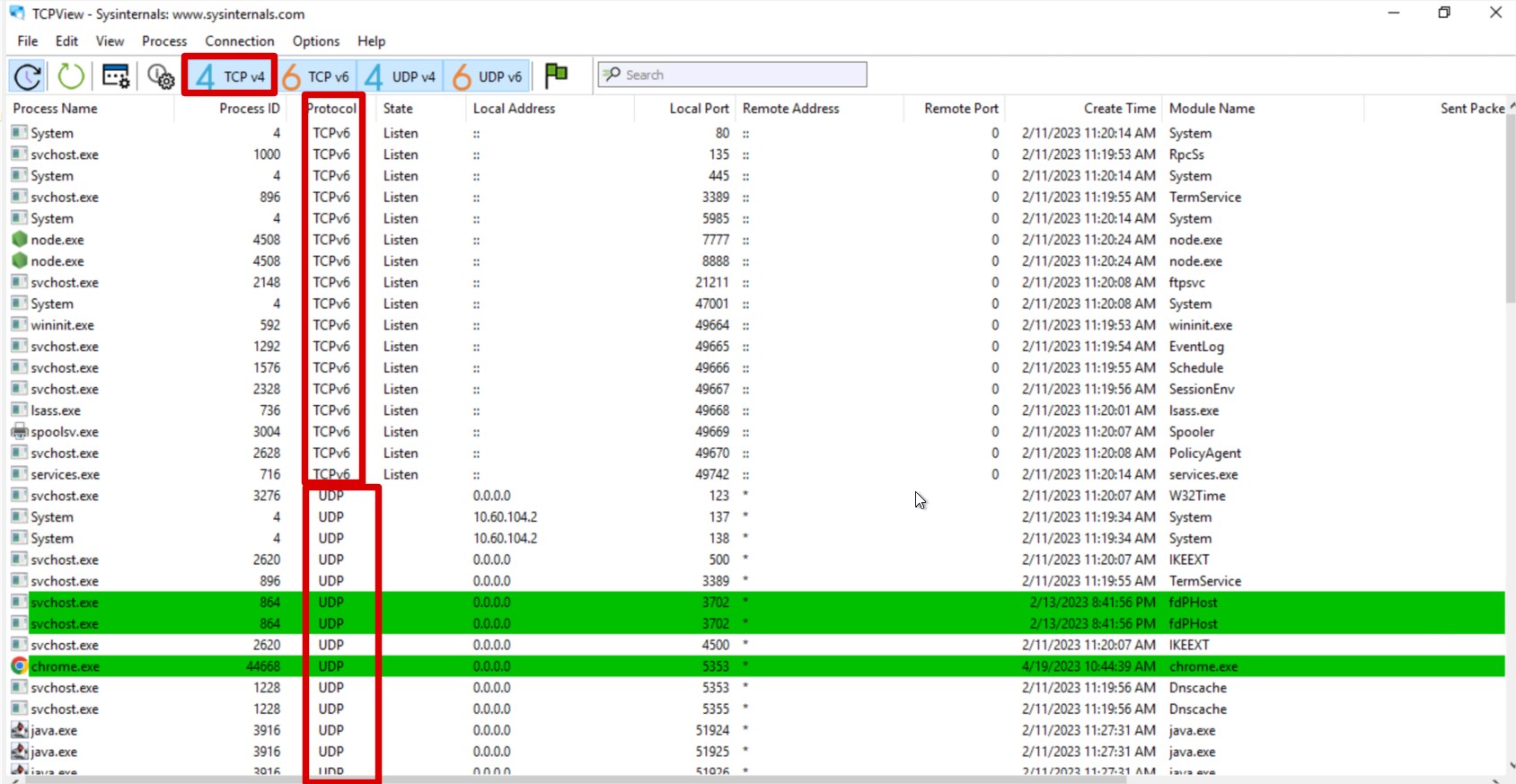The image size is (1516, 784).
Task: Click the process settings gear icon
Action: click(161, 76)
